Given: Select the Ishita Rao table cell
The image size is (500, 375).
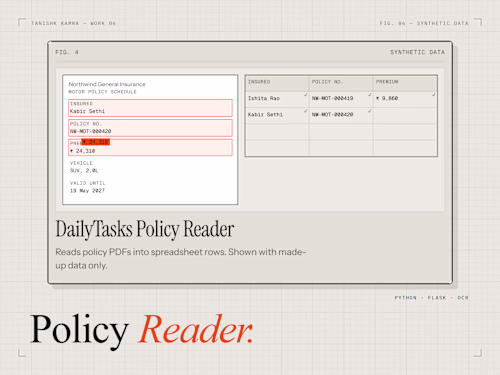Looking at the screenshot, I should pyautogui.click(x=277, y=99).
